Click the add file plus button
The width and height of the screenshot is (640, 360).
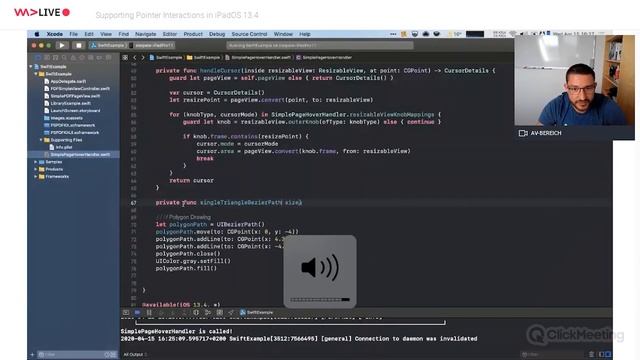[x=32, y=355]
